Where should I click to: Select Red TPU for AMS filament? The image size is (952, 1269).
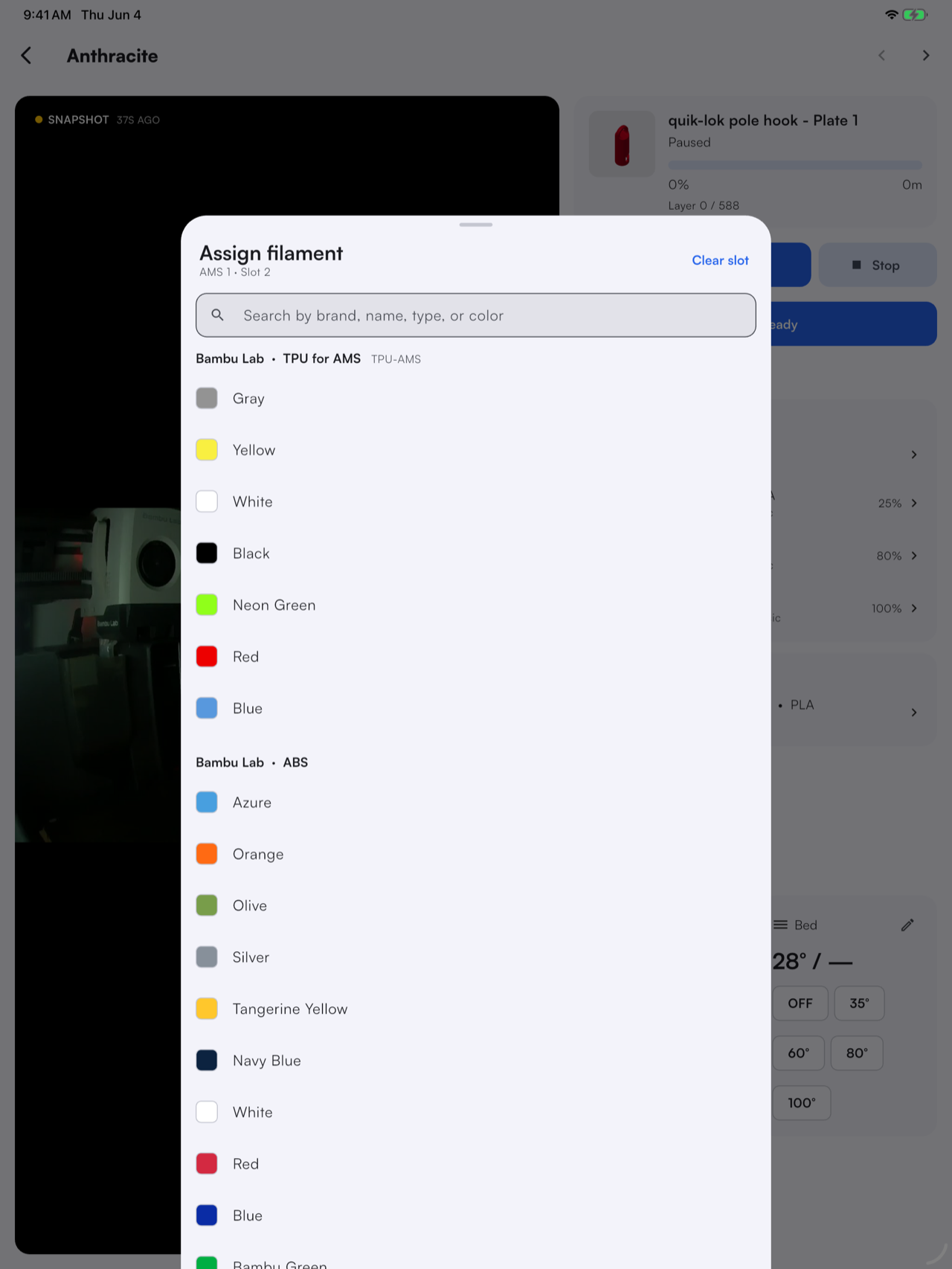(x=476, y=657)
